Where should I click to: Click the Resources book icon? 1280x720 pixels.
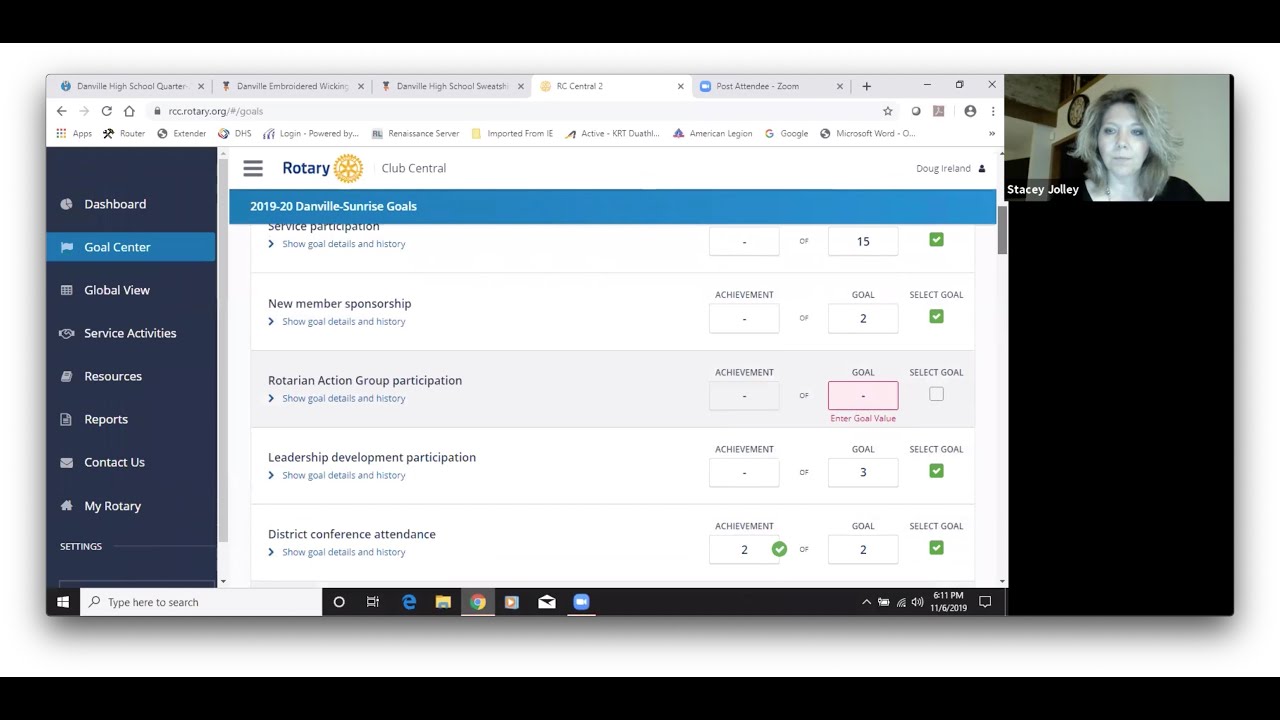[x=67, y=376]
